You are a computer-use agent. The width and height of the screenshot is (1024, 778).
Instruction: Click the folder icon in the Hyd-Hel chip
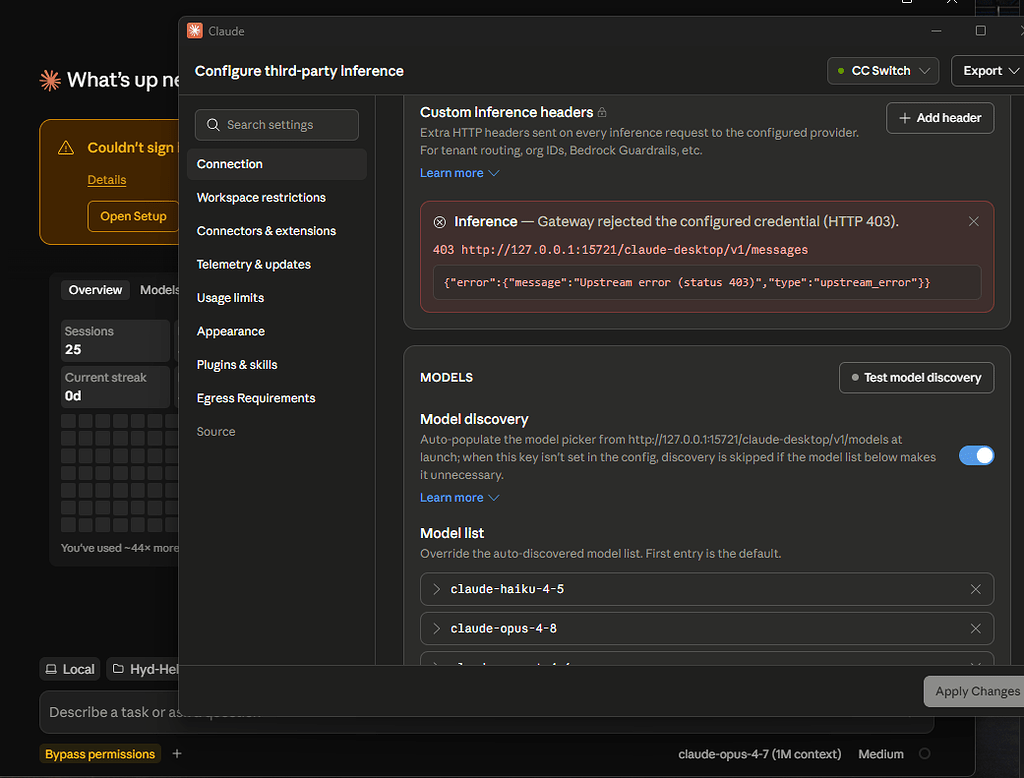click(x=118, y=668)
